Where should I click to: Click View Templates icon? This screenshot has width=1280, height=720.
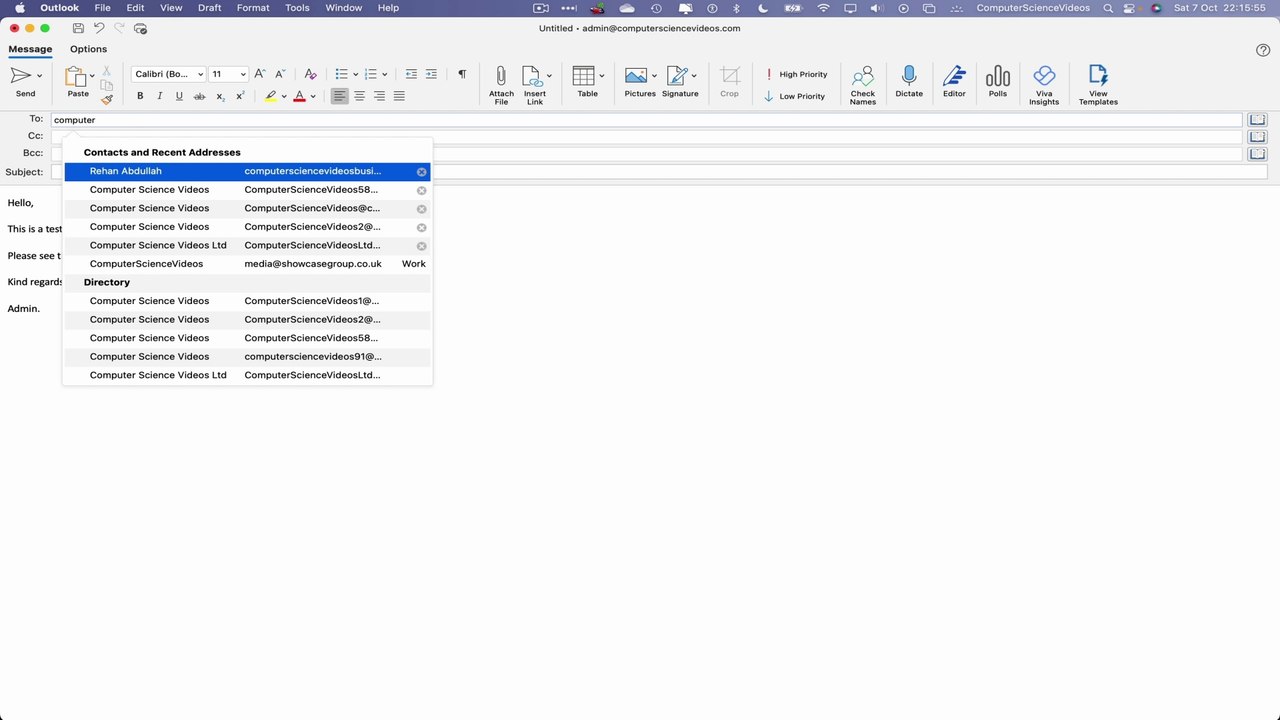coord(1098,77)
